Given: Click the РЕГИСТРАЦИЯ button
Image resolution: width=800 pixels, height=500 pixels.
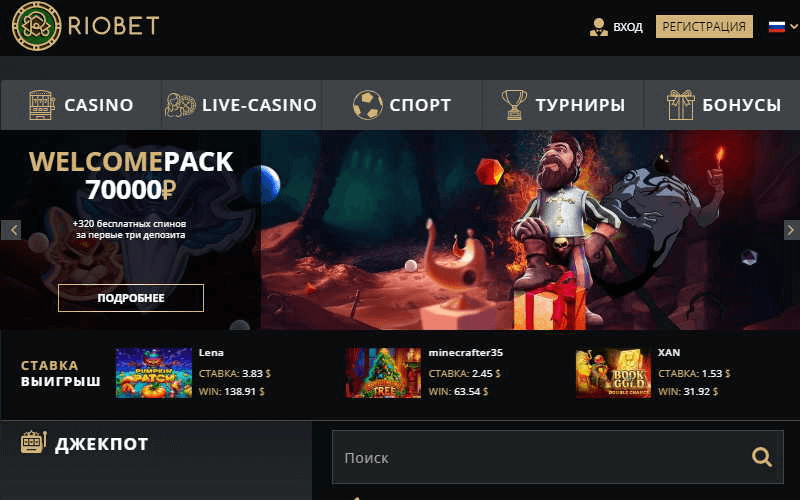Looking at the screenshot, I should click(x=704, y=27).
